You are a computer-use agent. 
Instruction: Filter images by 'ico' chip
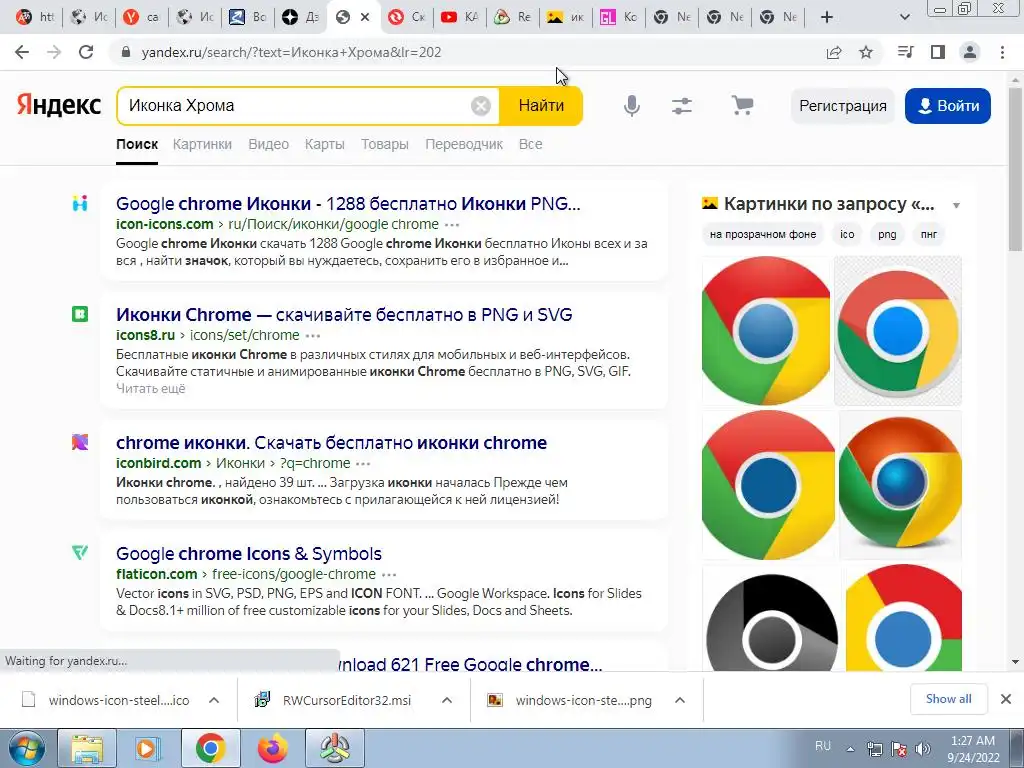(x=847, y=234)
